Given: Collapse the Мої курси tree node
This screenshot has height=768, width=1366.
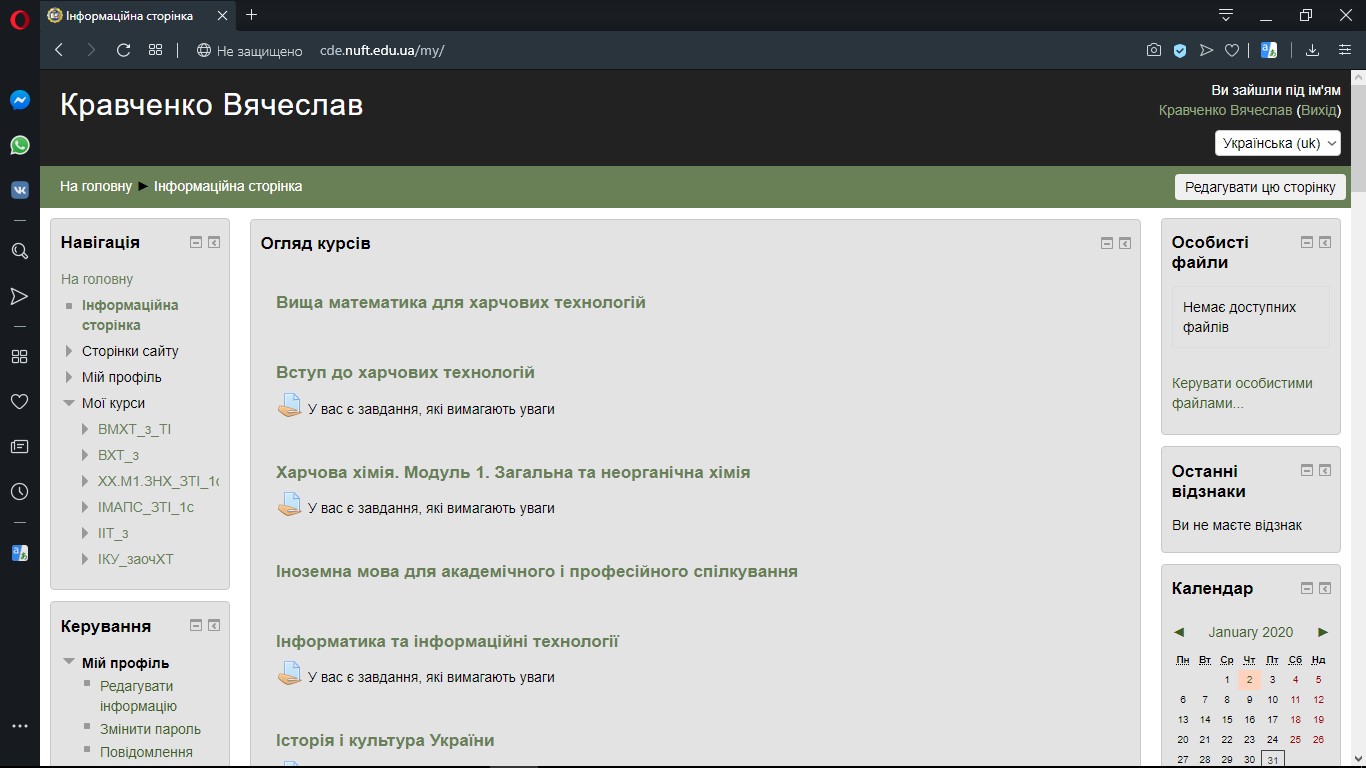Looking at the screenshot, I should pos(69,403).
